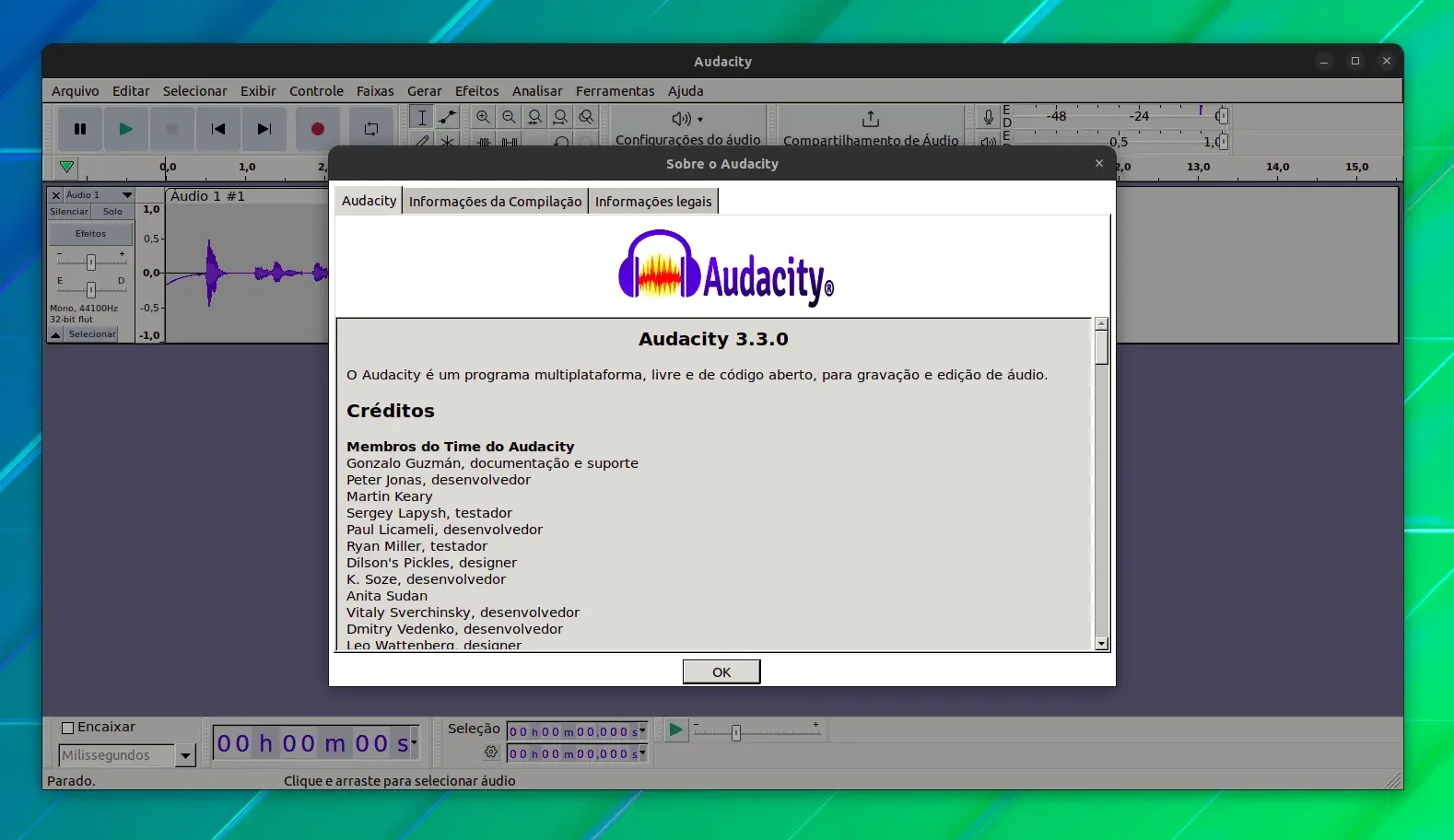Click the credits scrollbar up arrow
The image size is (1454, 840).
[1101, 324]
